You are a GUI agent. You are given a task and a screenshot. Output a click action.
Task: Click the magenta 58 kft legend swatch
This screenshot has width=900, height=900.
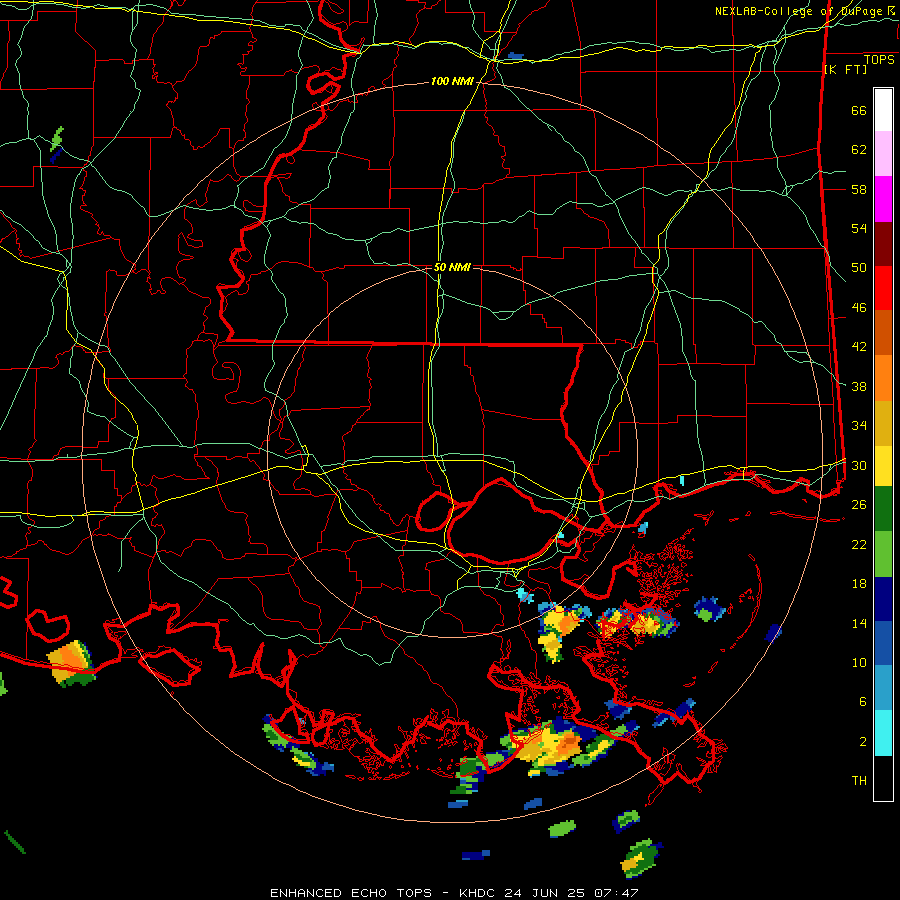(883, 199)
